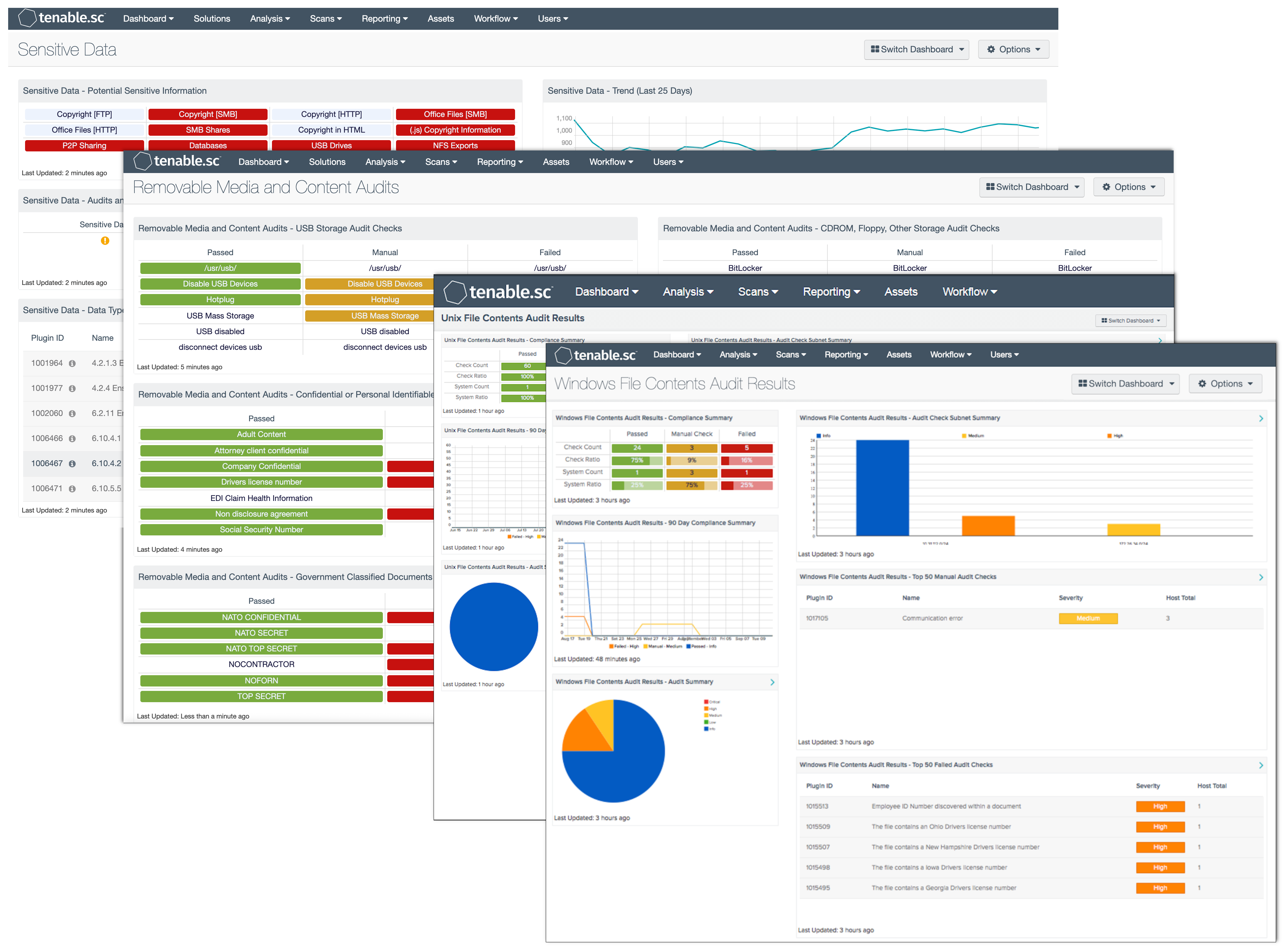Click red Copyright [SMB] indicator
1288x952 pixels.
(208, 115)
